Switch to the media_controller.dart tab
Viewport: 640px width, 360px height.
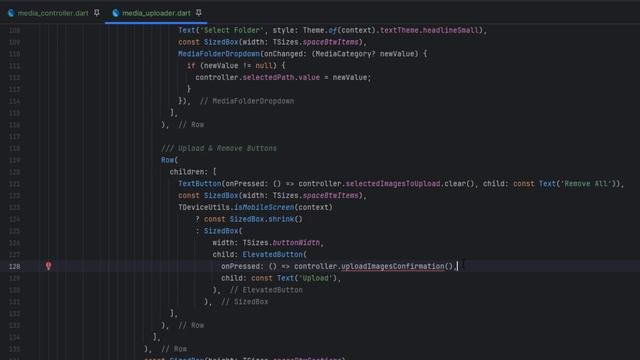click(53, 13)
